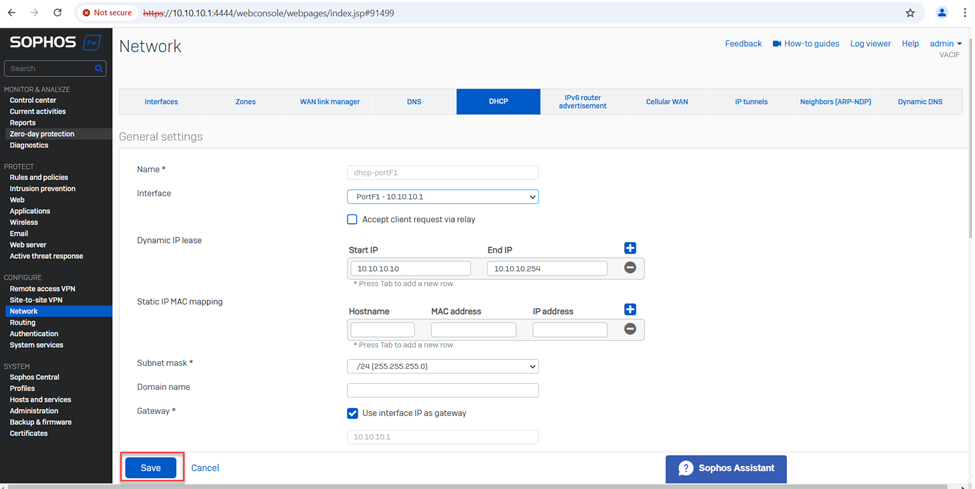The height and width of the screenshot is (489, 975).
Task: Uncheck Use interface IP as gateway
Action: point(352,413)
